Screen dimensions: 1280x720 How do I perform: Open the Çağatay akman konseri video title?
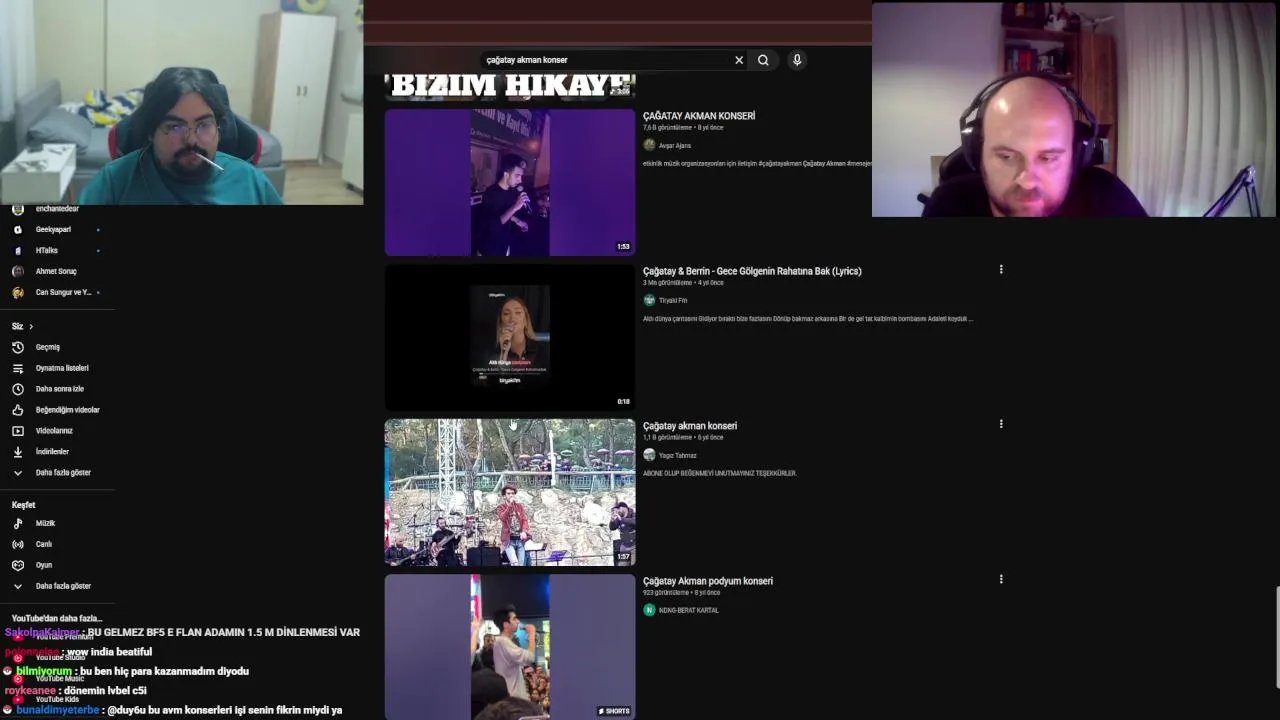coord(690,426)
